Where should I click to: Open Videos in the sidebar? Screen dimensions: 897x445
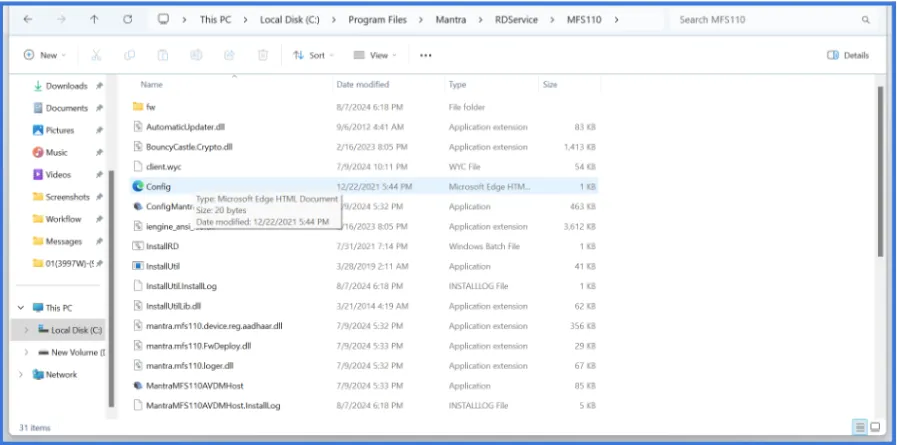[58, 175]
